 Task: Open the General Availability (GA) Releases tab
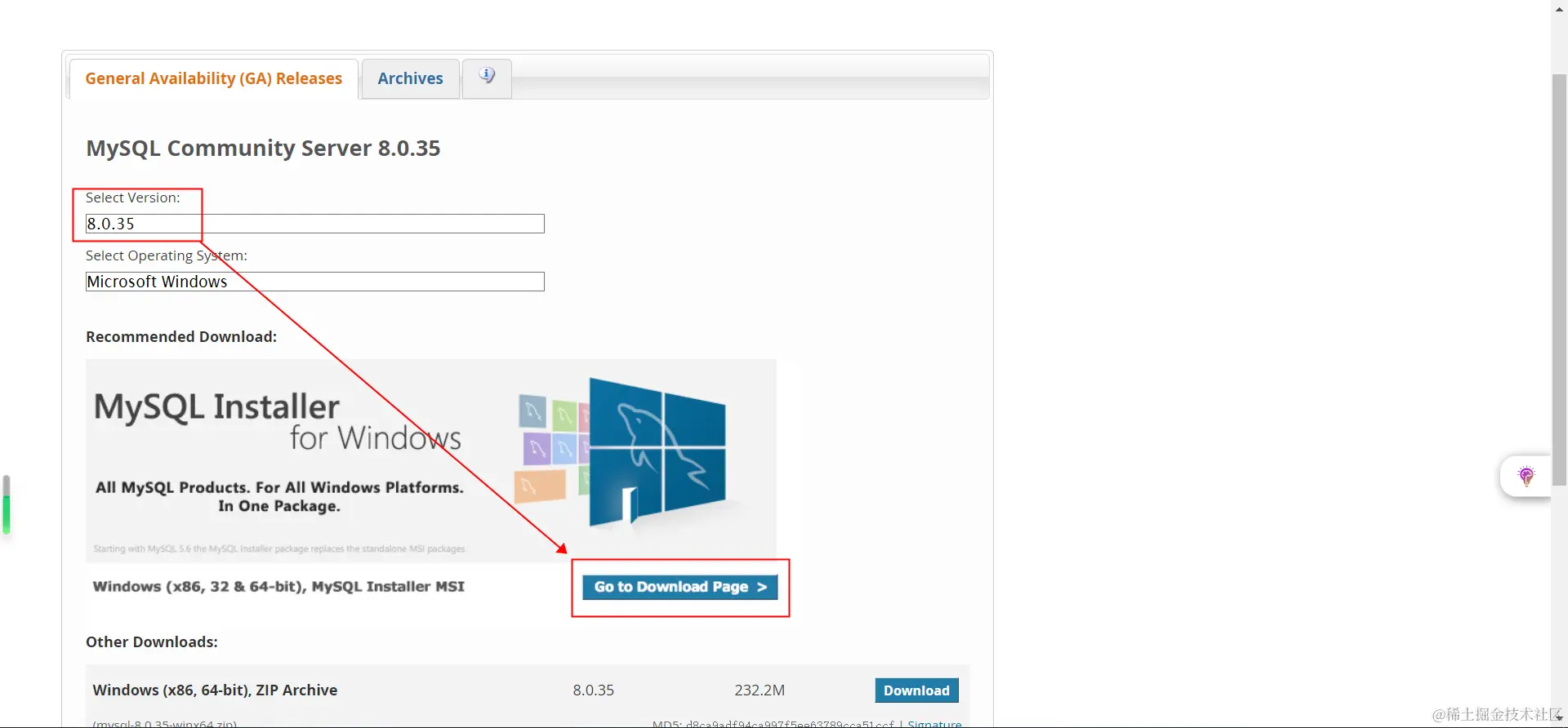(x=214, y=78)
